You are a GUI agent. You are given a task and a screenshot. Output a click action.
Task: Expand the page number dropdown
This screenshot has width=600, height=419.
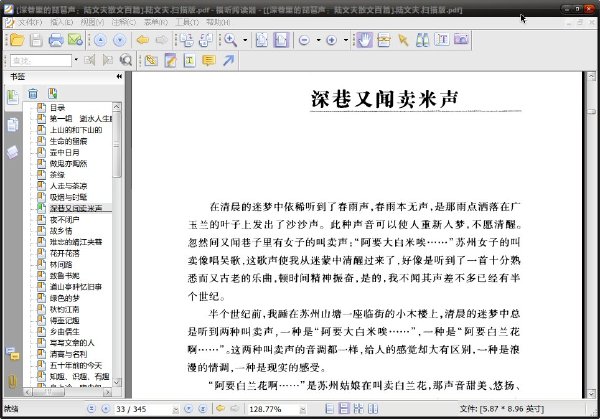(175, 409)
